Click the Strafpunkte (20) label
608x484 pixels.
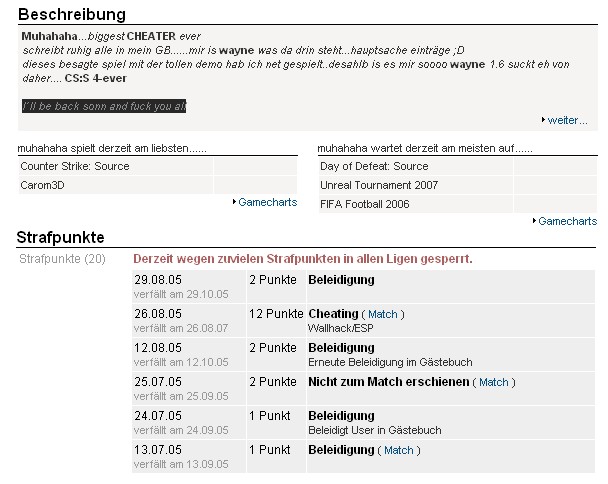[x=62, y=259]
